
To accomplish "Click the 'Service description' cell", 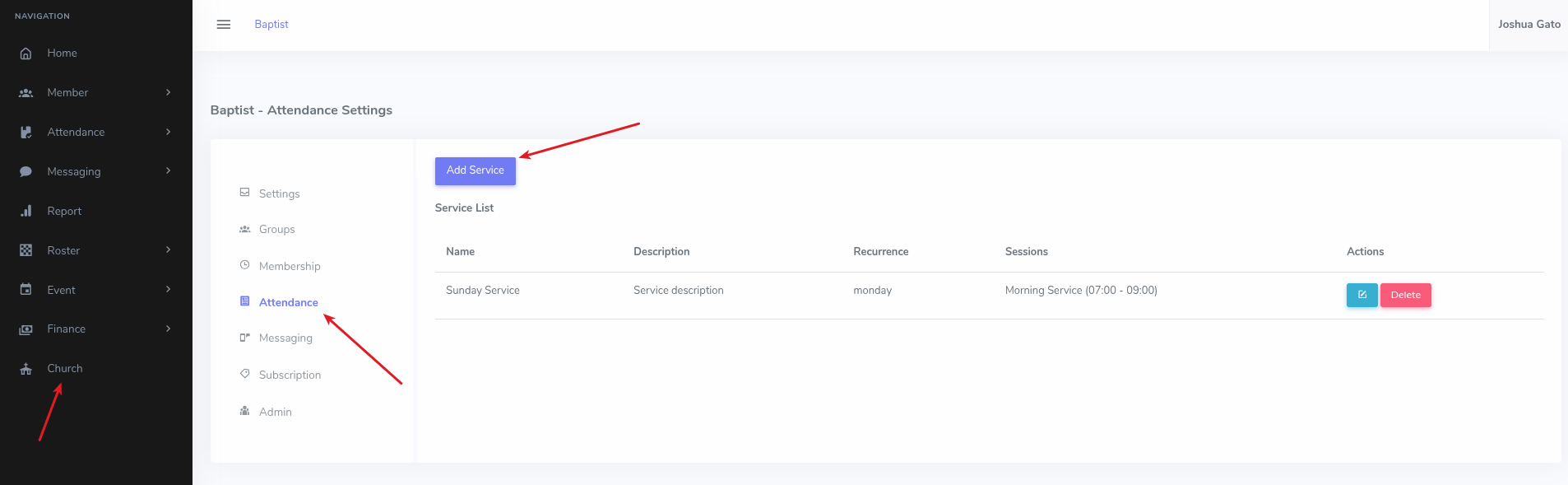I will [x=679, y=291].
